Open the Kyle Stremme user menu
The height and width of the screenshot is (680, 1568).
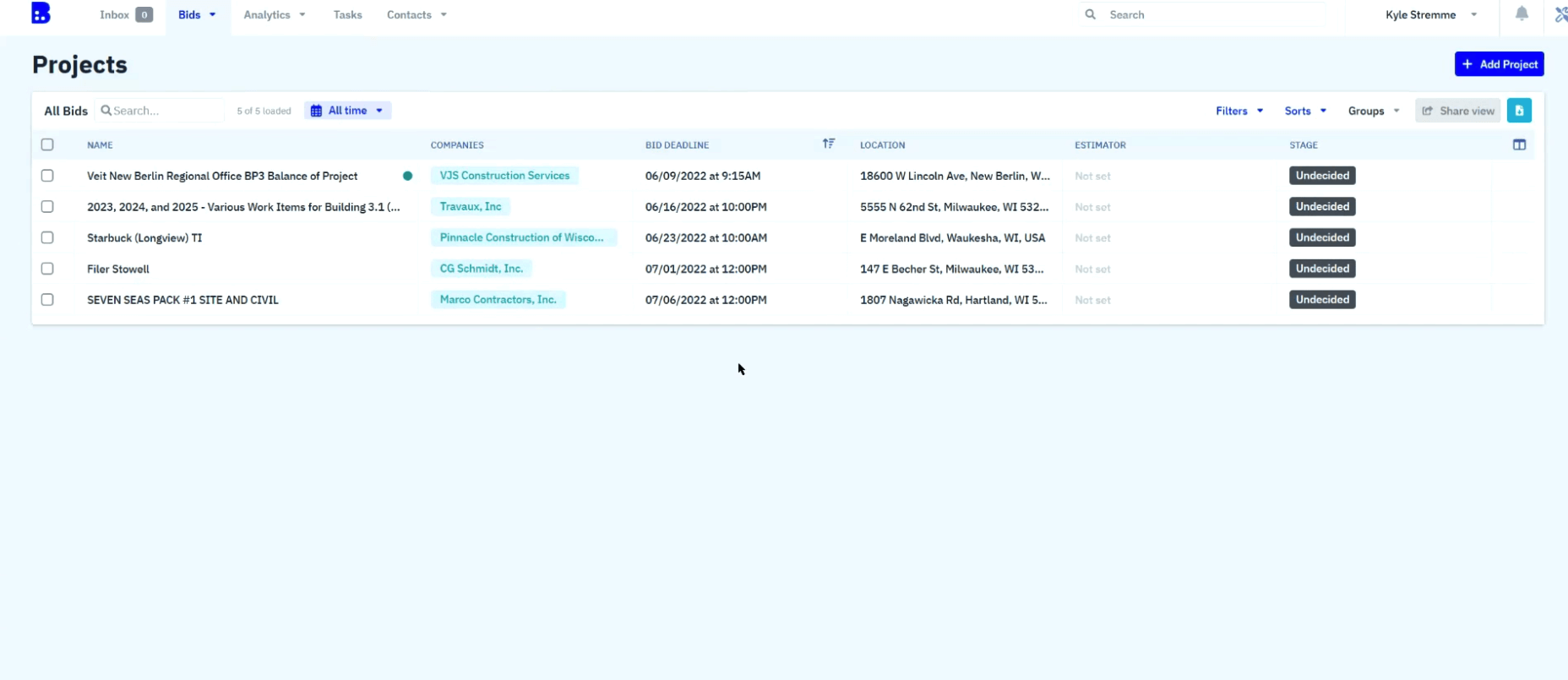coord(1431,14)
